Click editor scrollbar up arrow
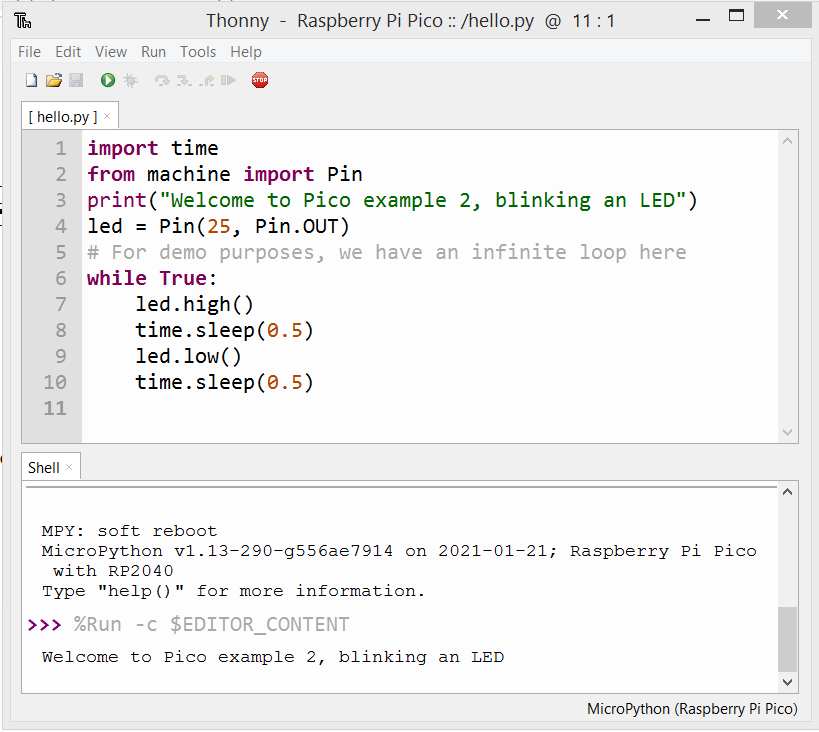Screen dimensions: 819x732 tap(788, 141)
